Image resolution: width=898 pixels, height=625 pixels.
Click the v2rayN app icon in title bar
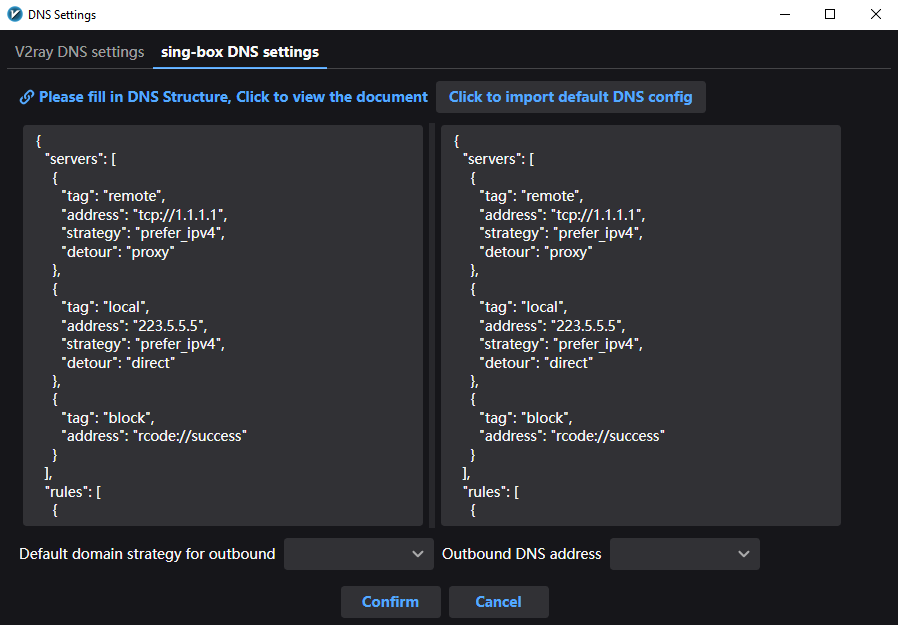pyautogui.click(x=15, y=14)
